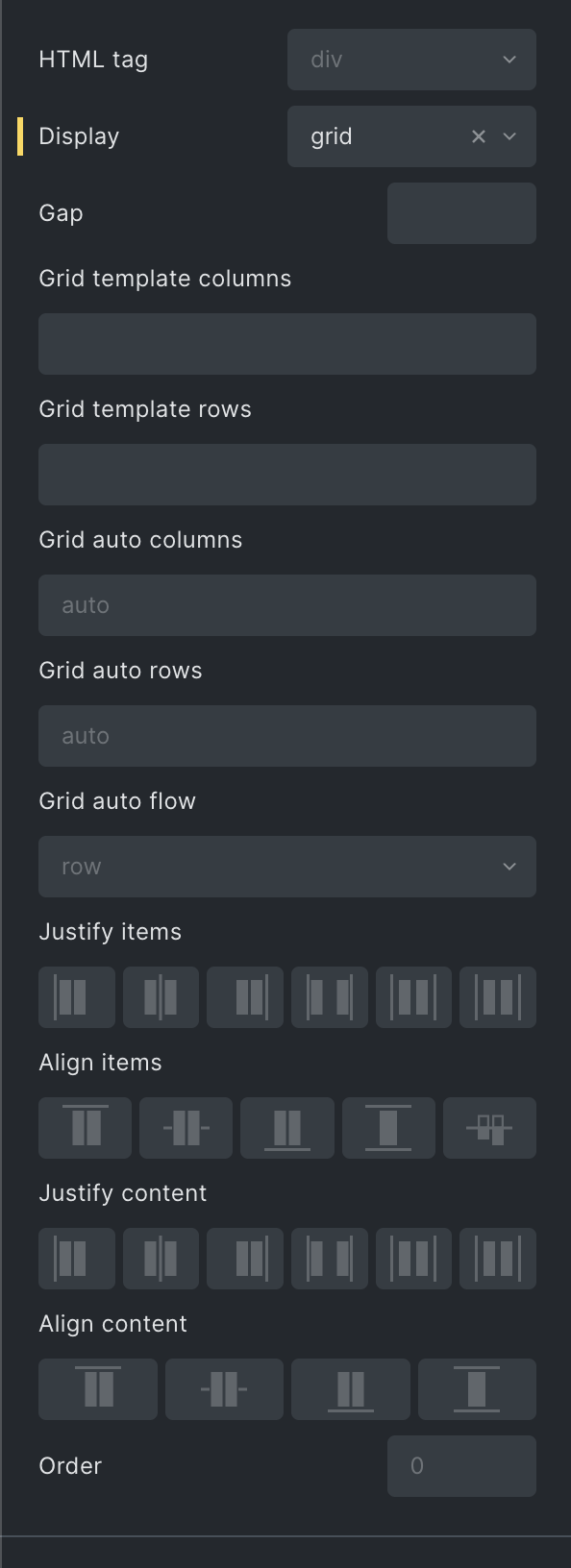This screenshot has height=1568, width=571.
Task: Set Justify items to start
Action: pos(77,997)
